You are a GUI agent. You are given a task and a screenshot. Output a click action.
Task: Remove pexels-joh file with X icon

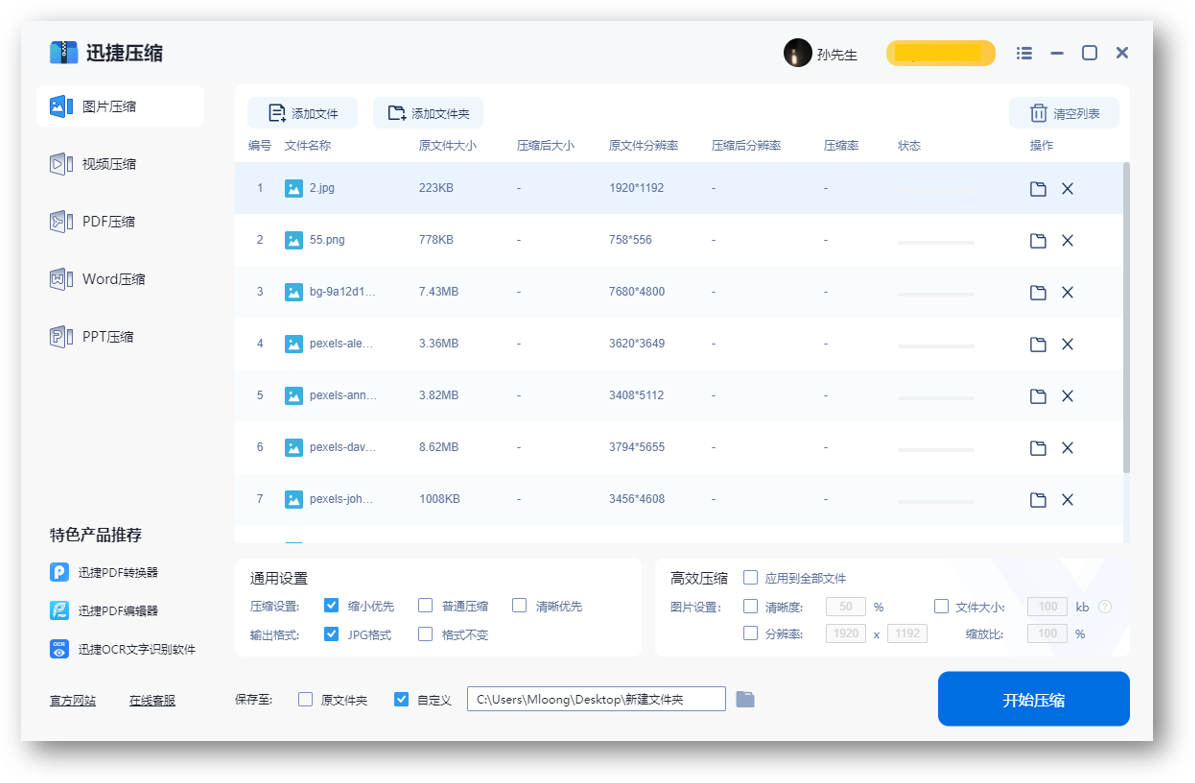tap(1068, 499)
